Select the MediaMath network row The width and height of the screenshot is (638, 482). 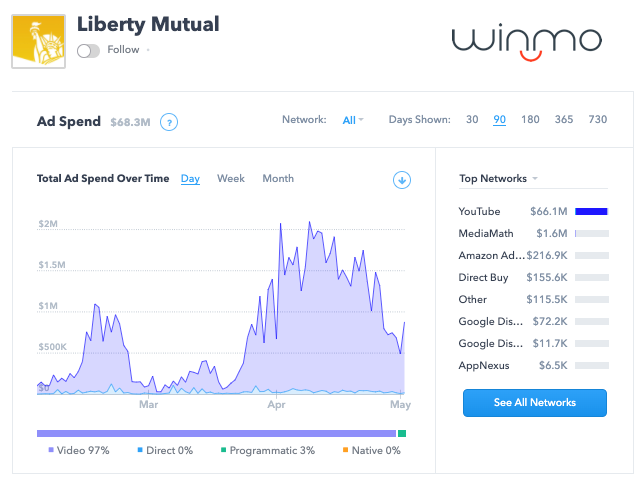(x=533, y=233)
